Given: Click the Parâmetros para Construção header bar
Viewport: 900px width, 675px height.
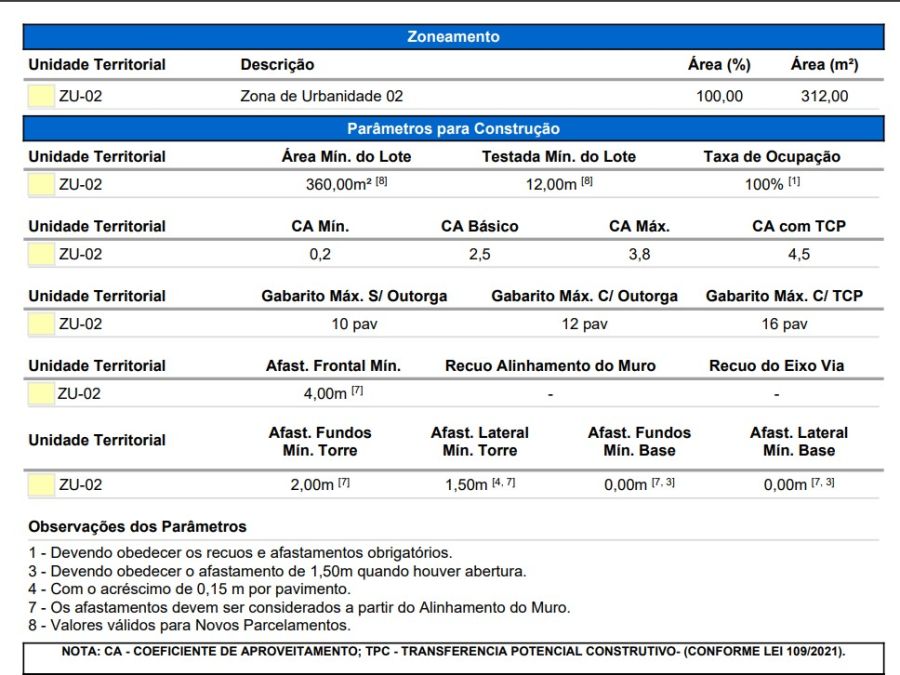Looking at the screenshot, I should tap(453, 129).
